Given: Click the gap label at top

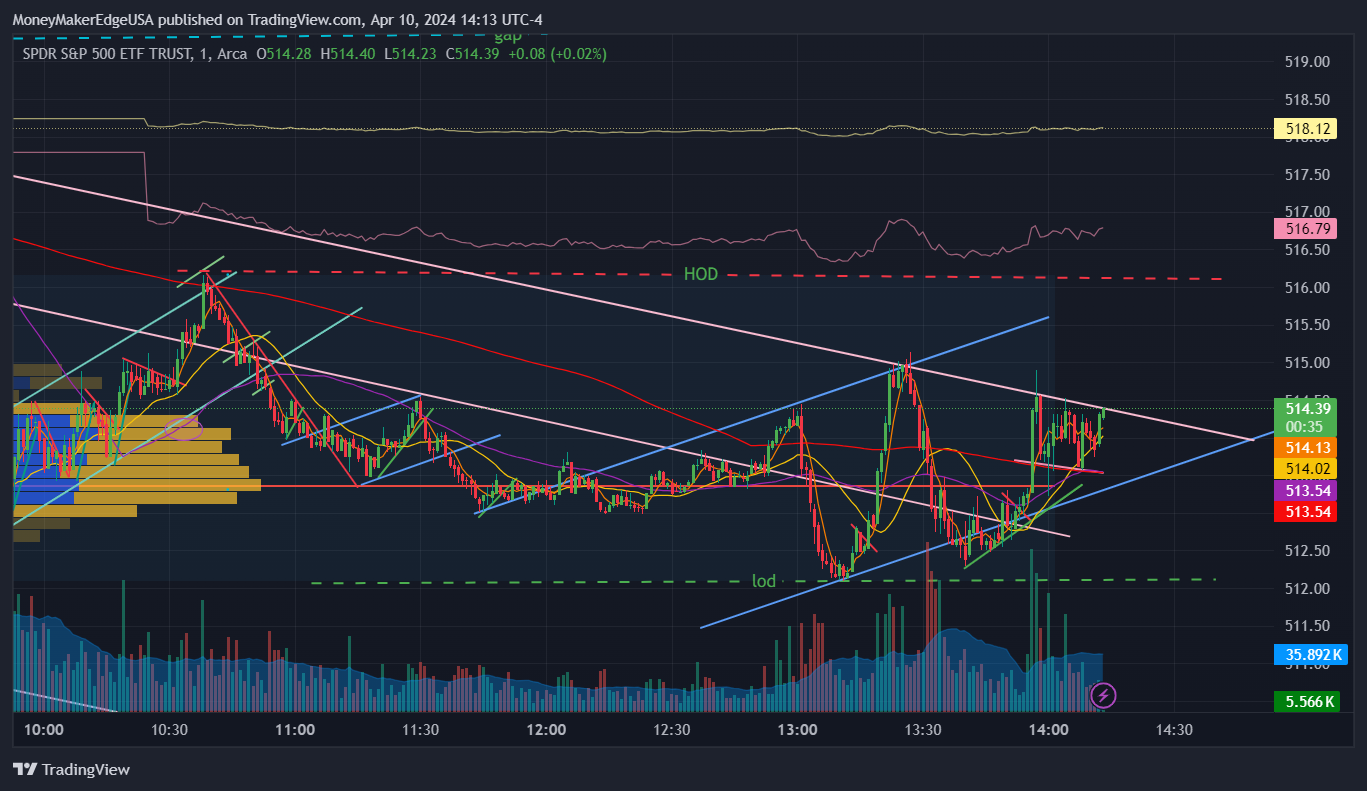Looking at the screenshot, I should point(508,36).
